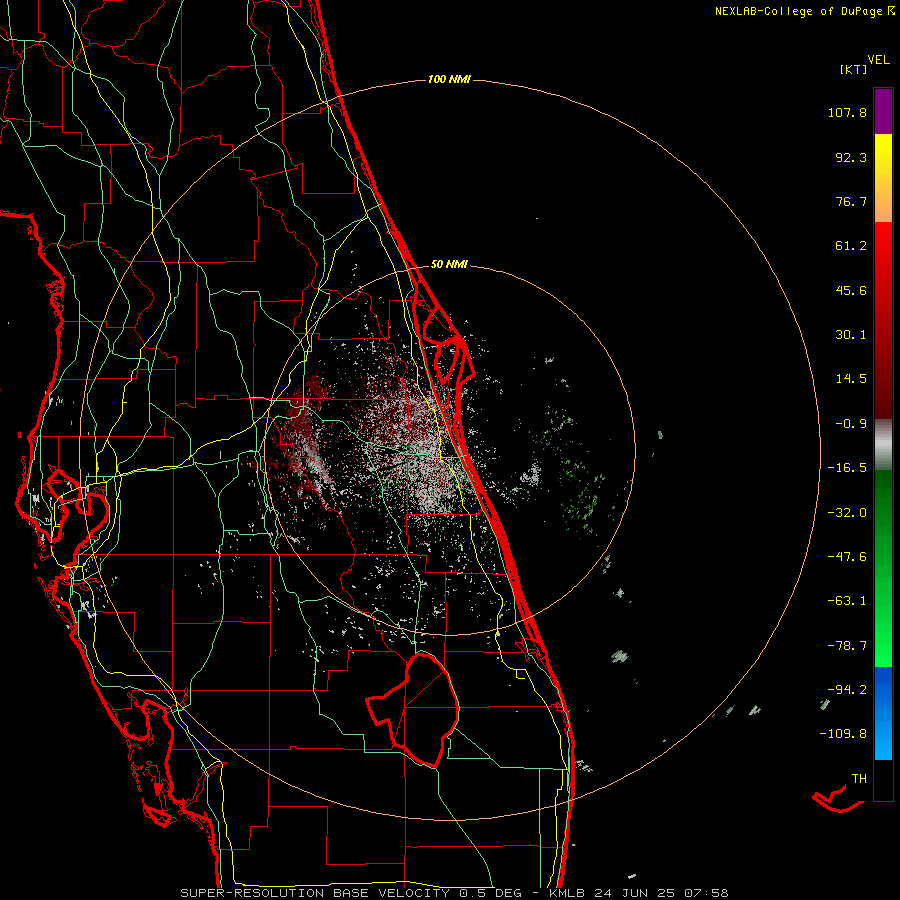Select the 45.6 legend value

(x=851, y=290)
